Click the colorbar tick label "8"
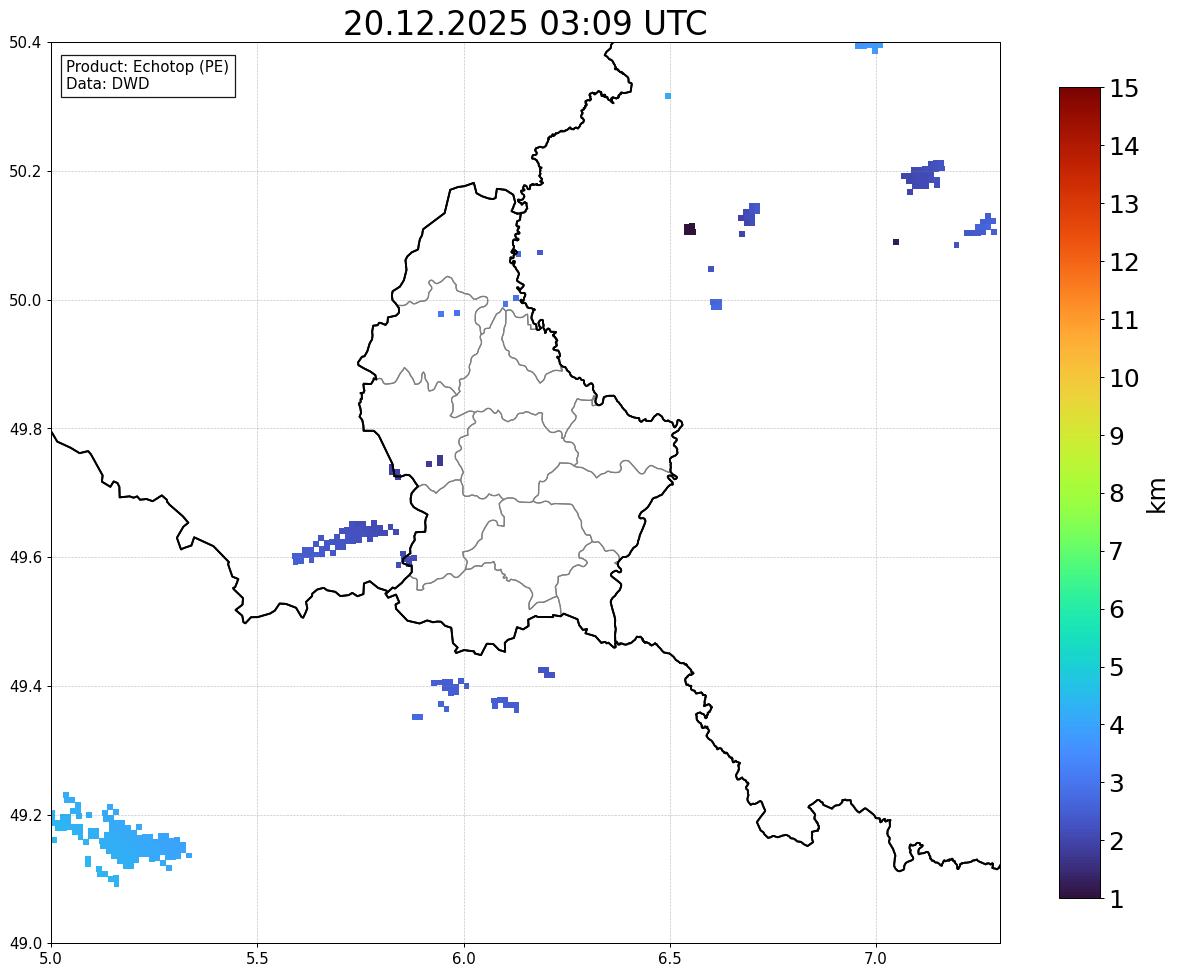Image resolution: width=1178 pixels, height=976 pixels. tap(1117, 494)
